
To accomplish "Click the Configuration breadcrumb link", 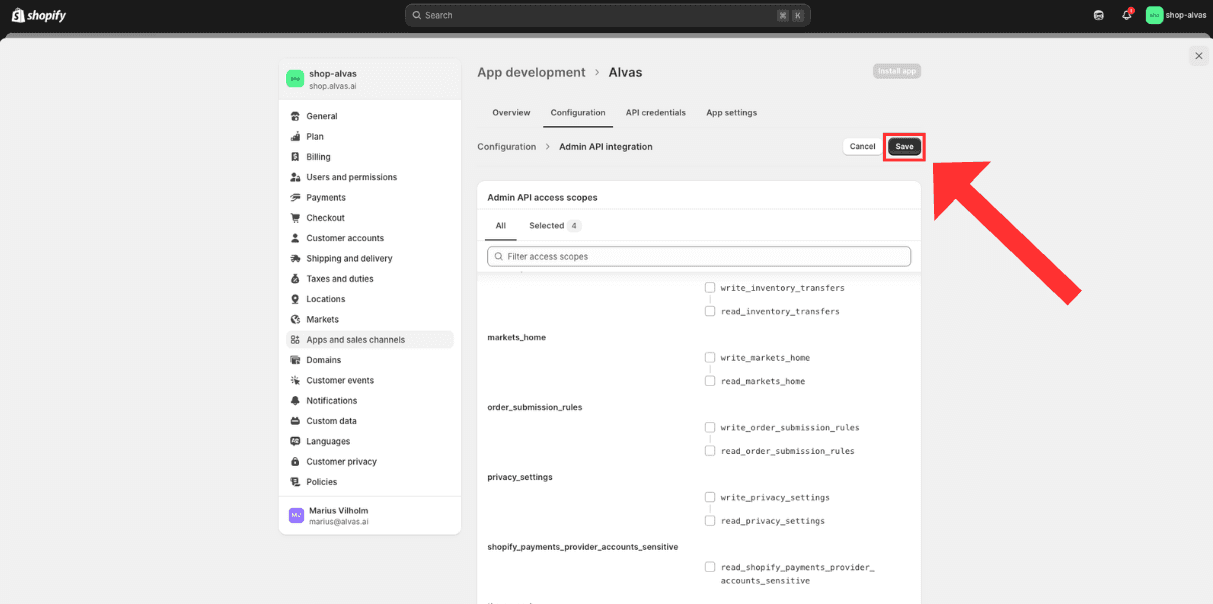I will (507, 147).
